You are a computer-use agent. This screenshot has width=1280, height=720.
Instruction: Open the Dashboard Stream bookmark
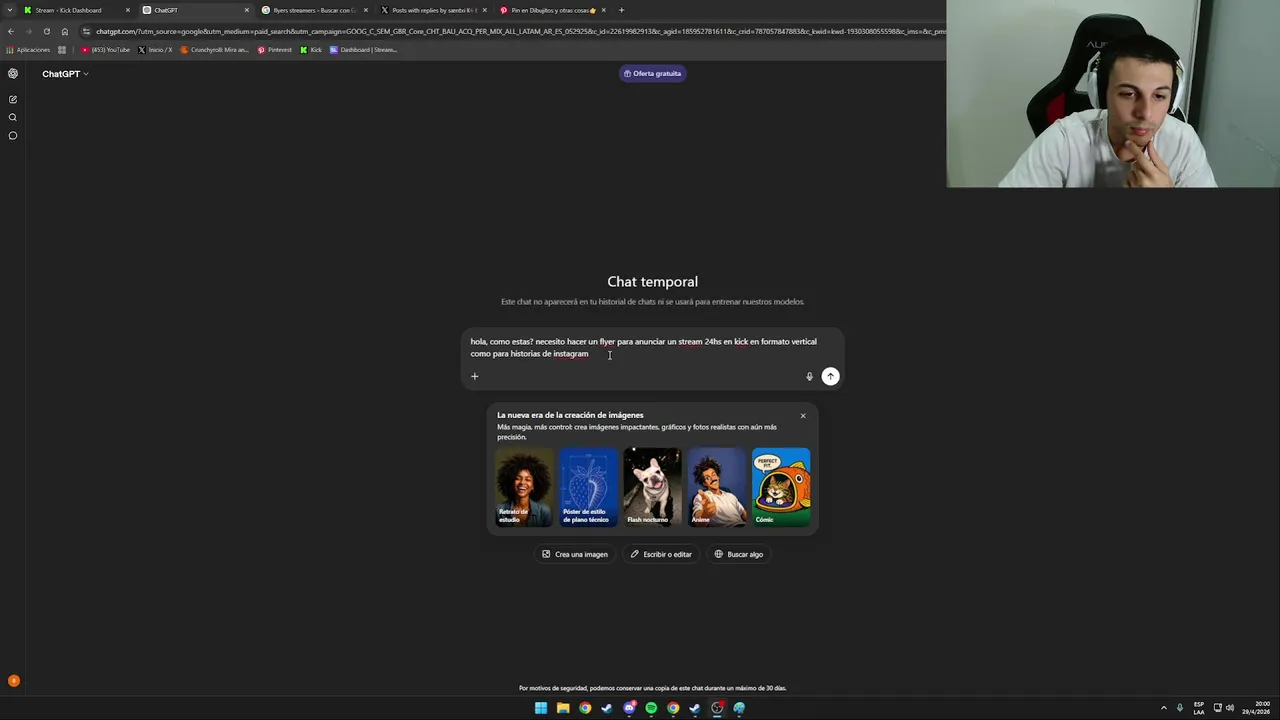[x=364, y=50]
